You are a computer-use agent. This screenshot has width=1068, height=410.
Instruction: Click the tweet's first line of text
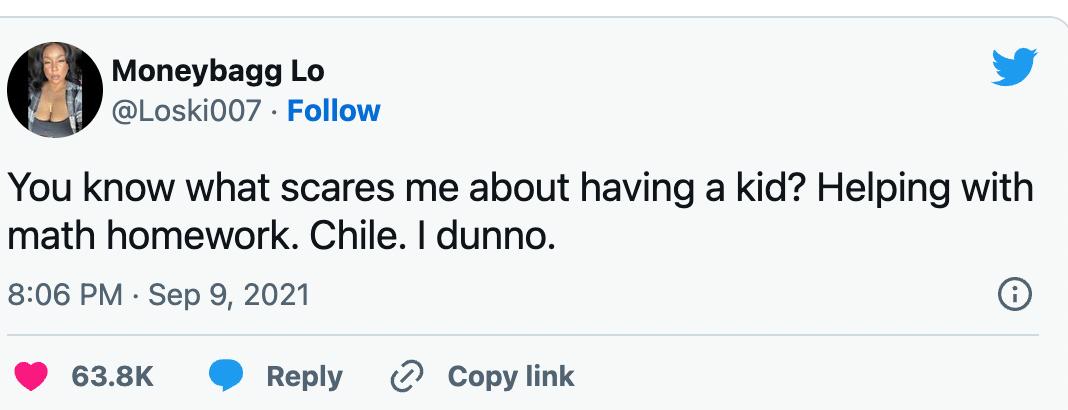pos(520,190)
